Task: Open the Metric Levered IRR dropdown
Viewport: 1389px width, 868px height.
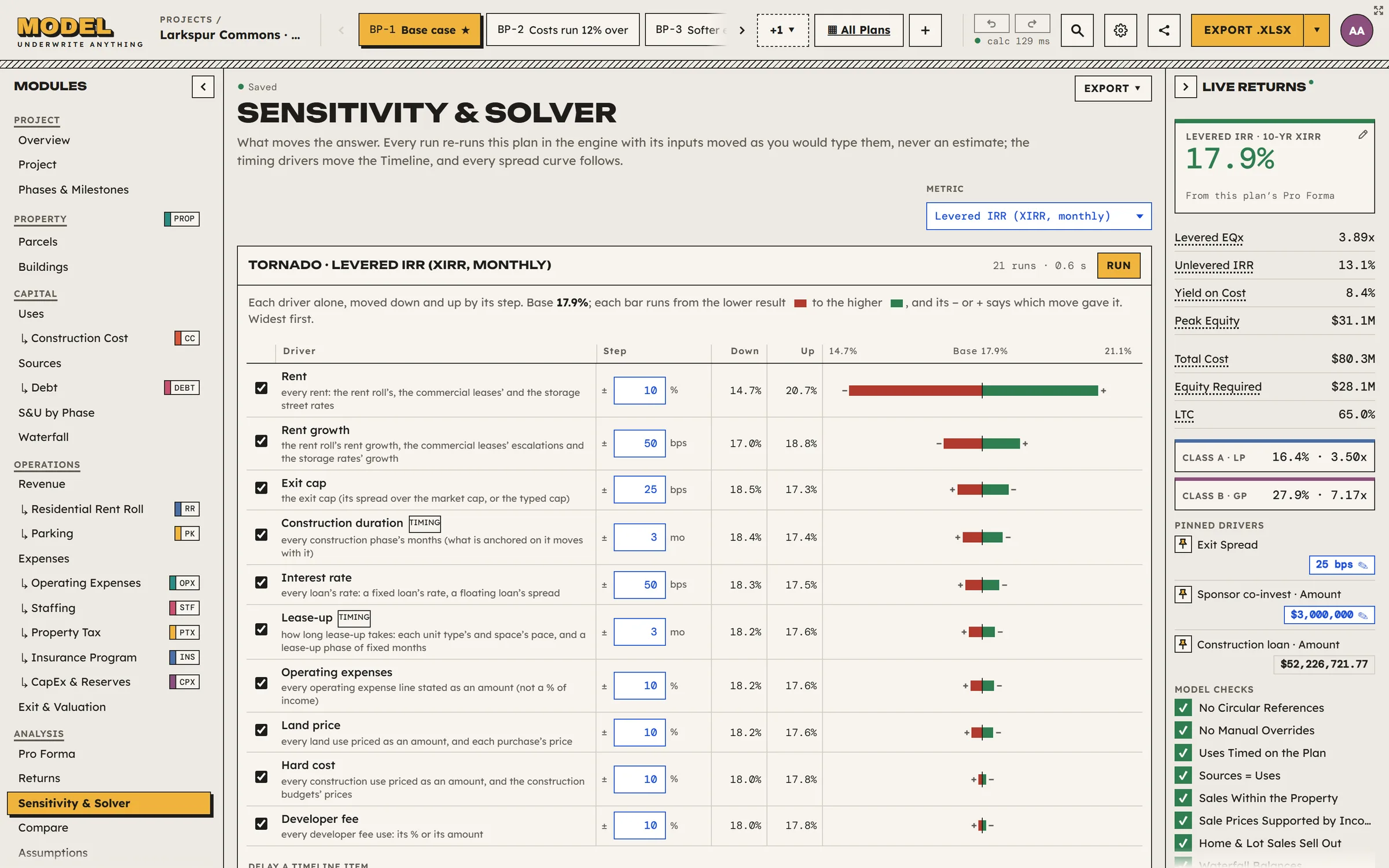Action: (x=1038, y=216)
